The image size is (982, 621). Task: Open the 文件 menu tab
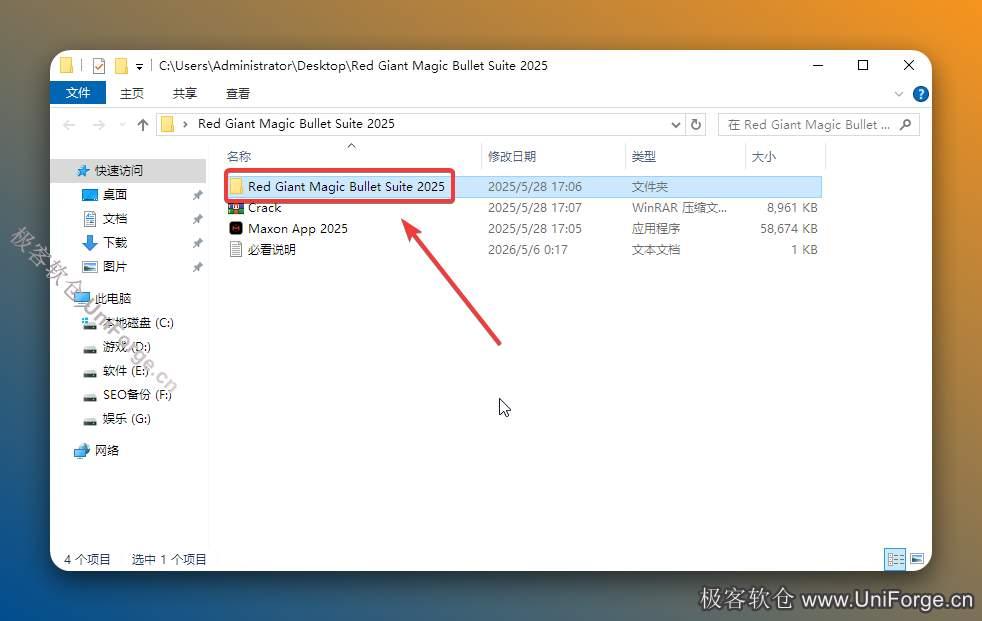coord(78,93)
